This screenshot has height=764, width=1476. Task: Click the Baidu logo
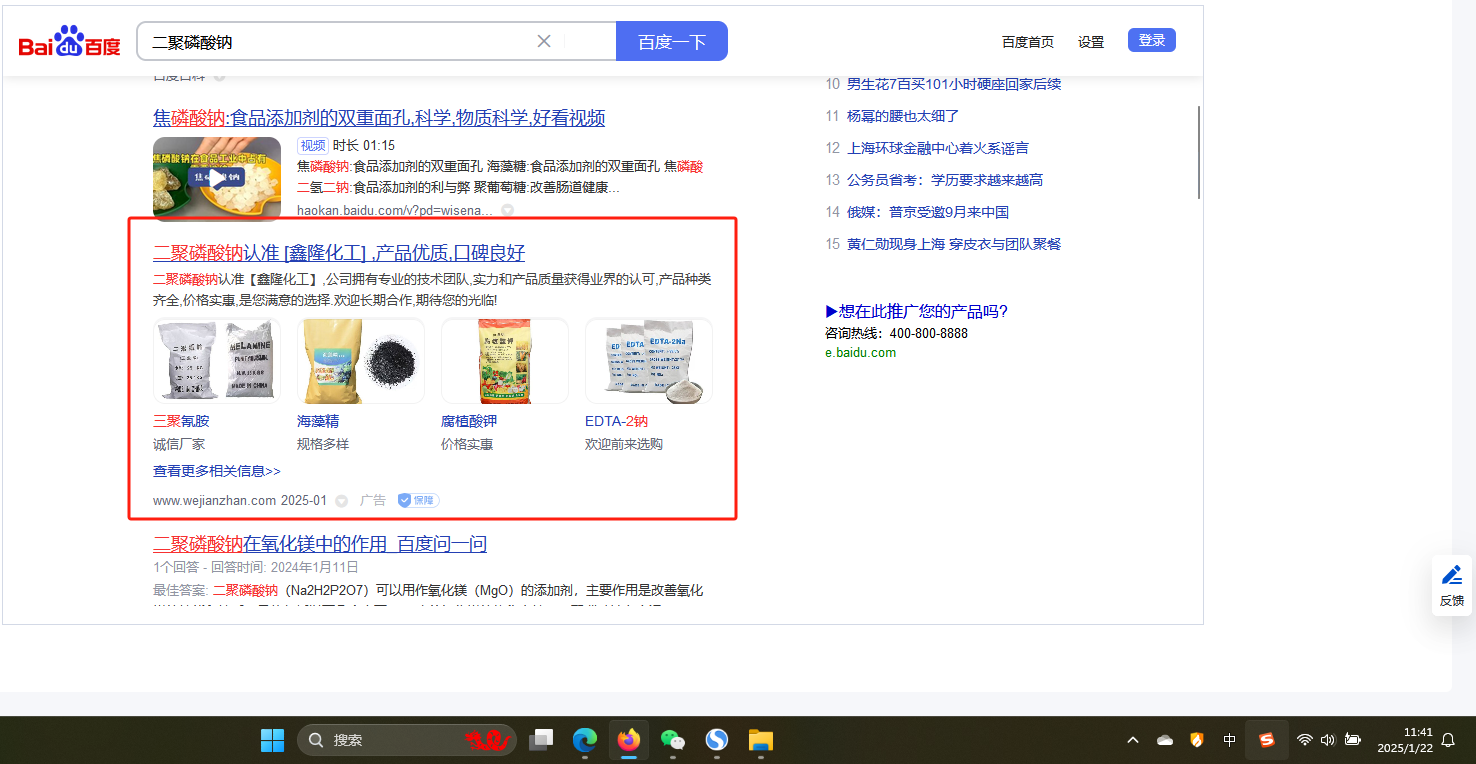(x=69, y=42)
